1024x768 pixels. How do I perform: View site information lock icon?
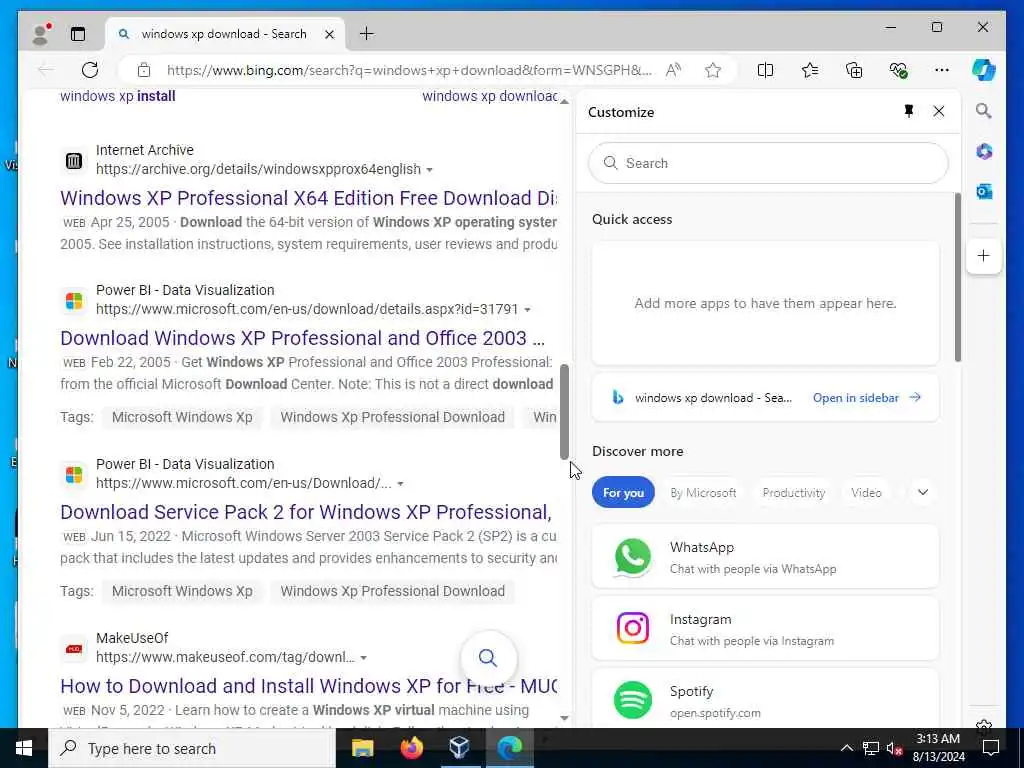click(x=144, y=70)
